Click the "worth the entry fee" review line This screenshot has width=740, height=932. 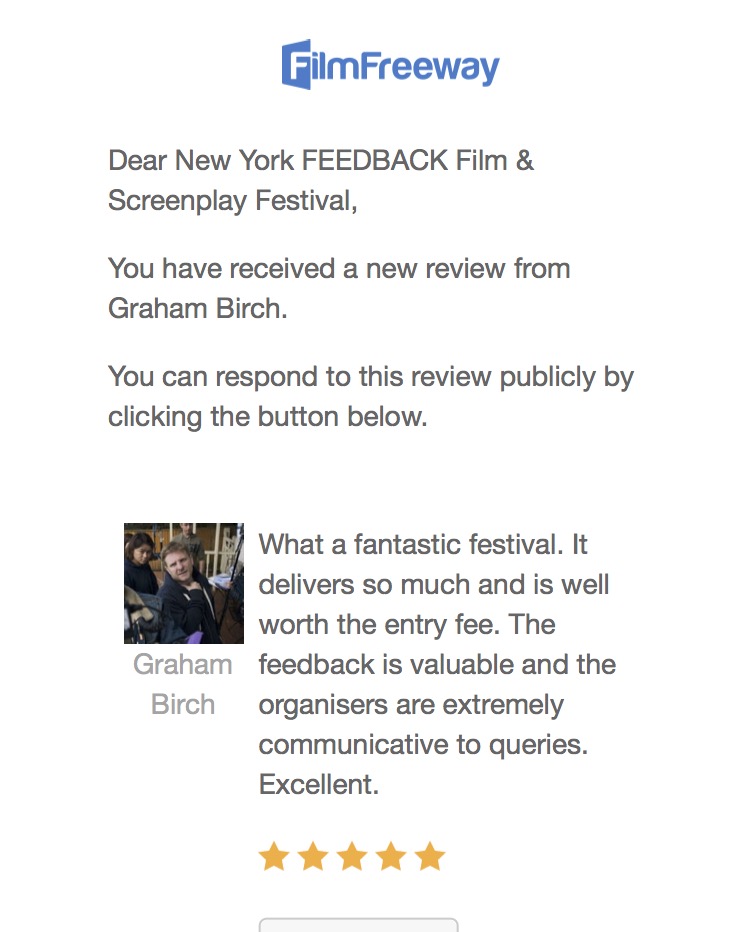click(x=407, y=625)
